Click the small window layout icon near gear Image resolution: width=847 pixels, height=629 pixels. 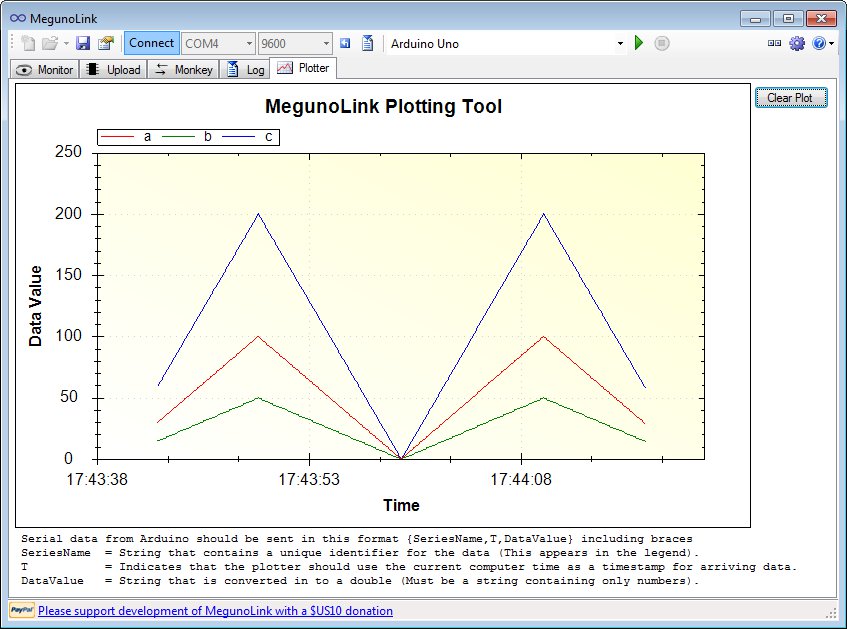[x=775, y=43]
